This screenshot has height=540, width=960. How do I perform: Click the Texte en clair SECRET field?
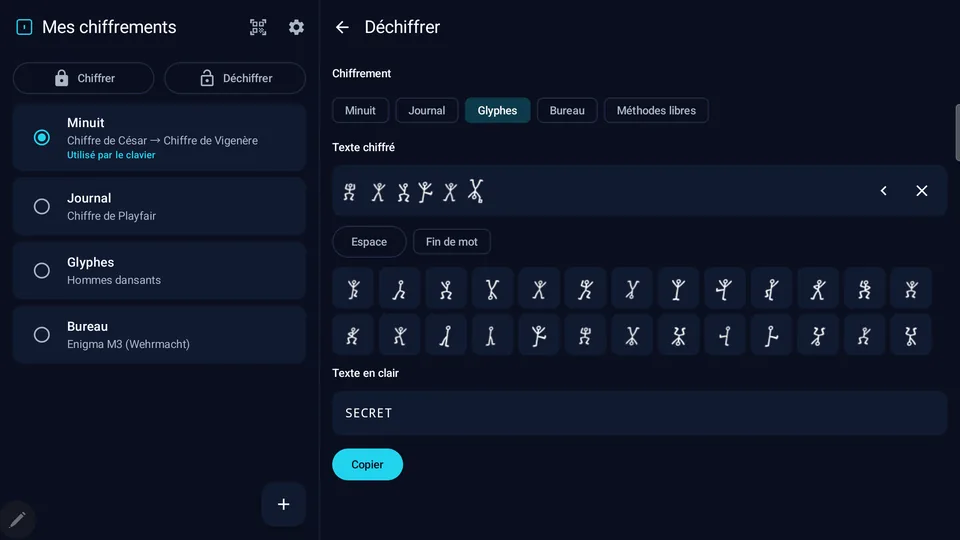[x=639, y=413]
